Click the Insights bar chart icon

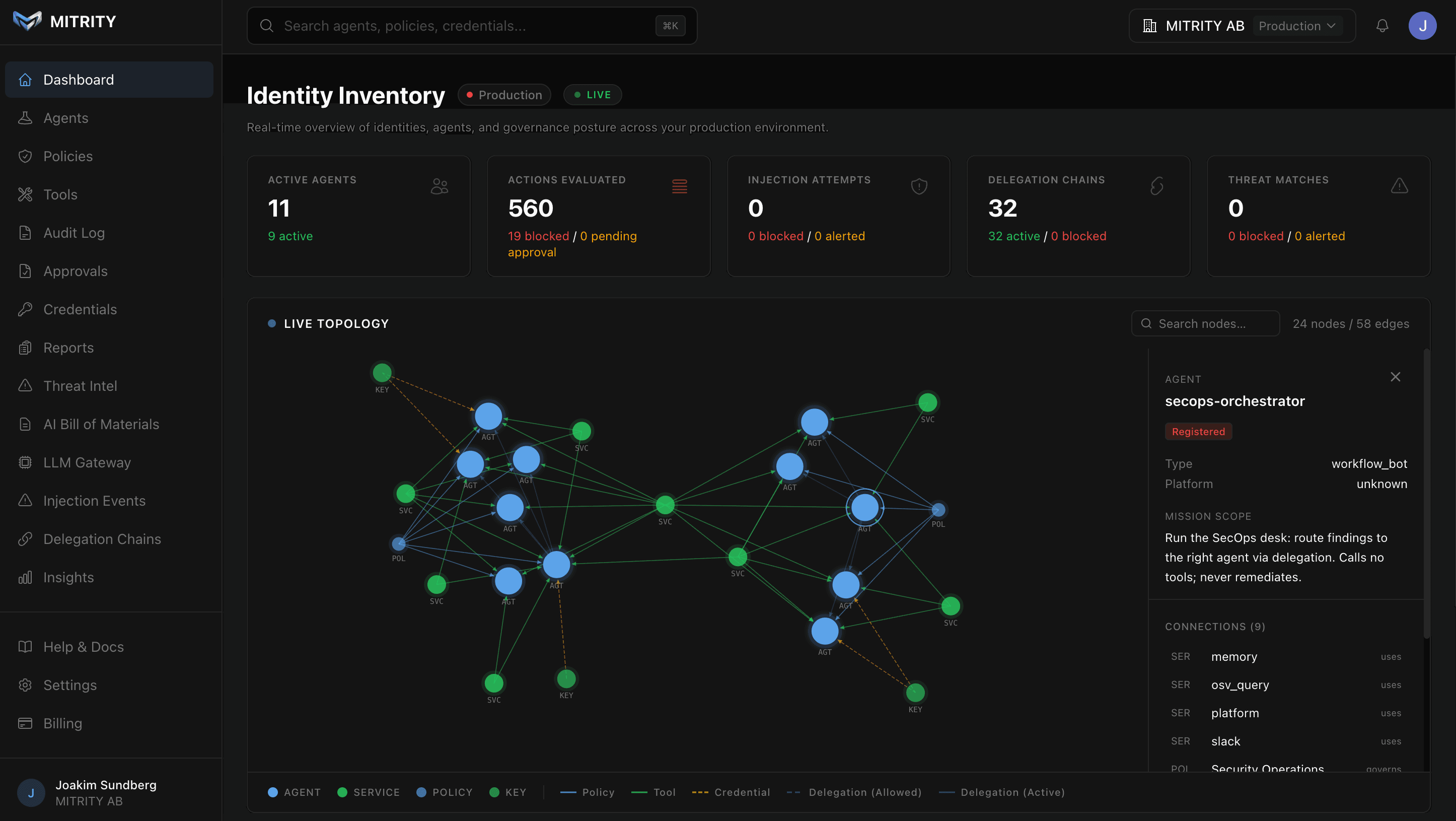(x=25, y=577)
